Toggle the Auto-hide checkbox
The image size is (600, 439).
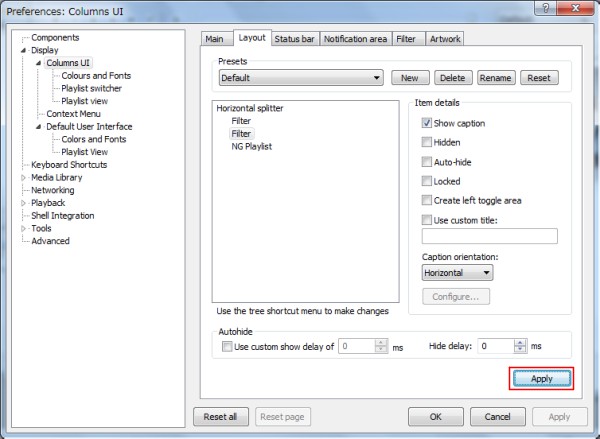click(427, 162)
